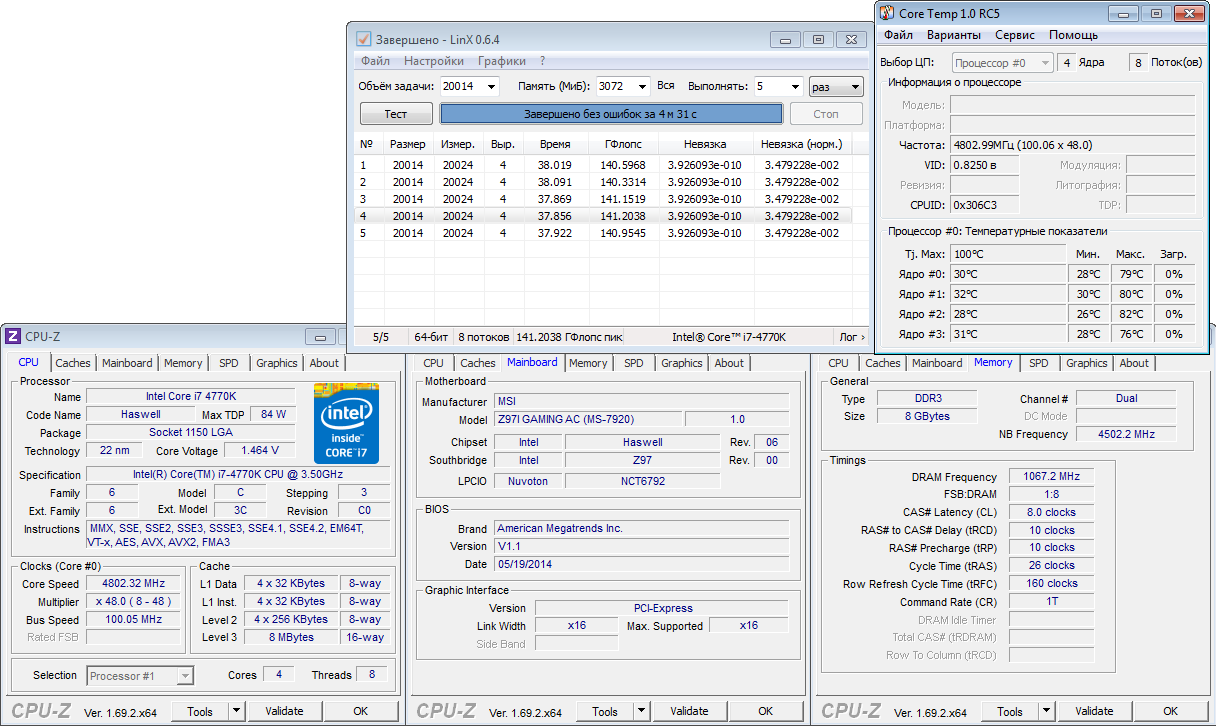Select result row 5 in the LinX table
1216x726 pixels.
(600, 233)
